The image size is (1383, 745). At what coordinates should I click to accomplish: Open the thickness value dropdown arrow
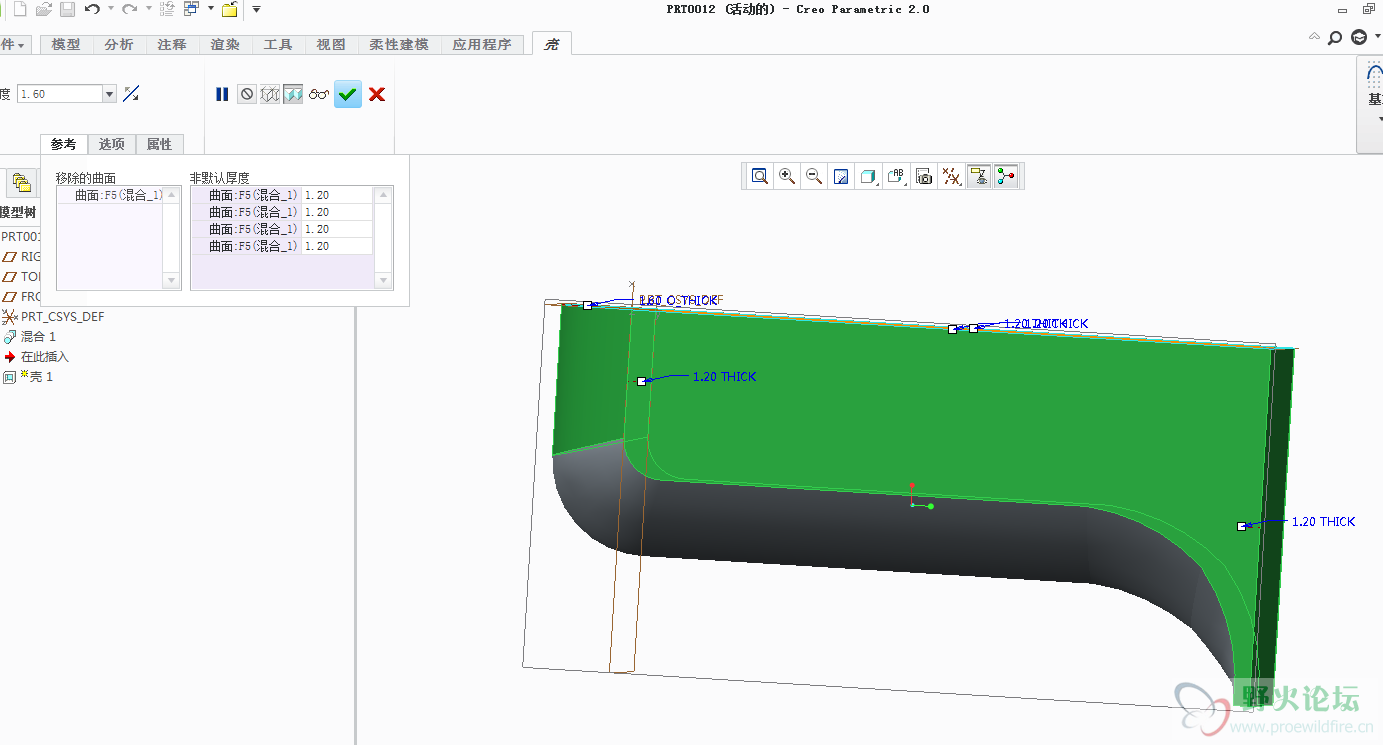(110, 94)
